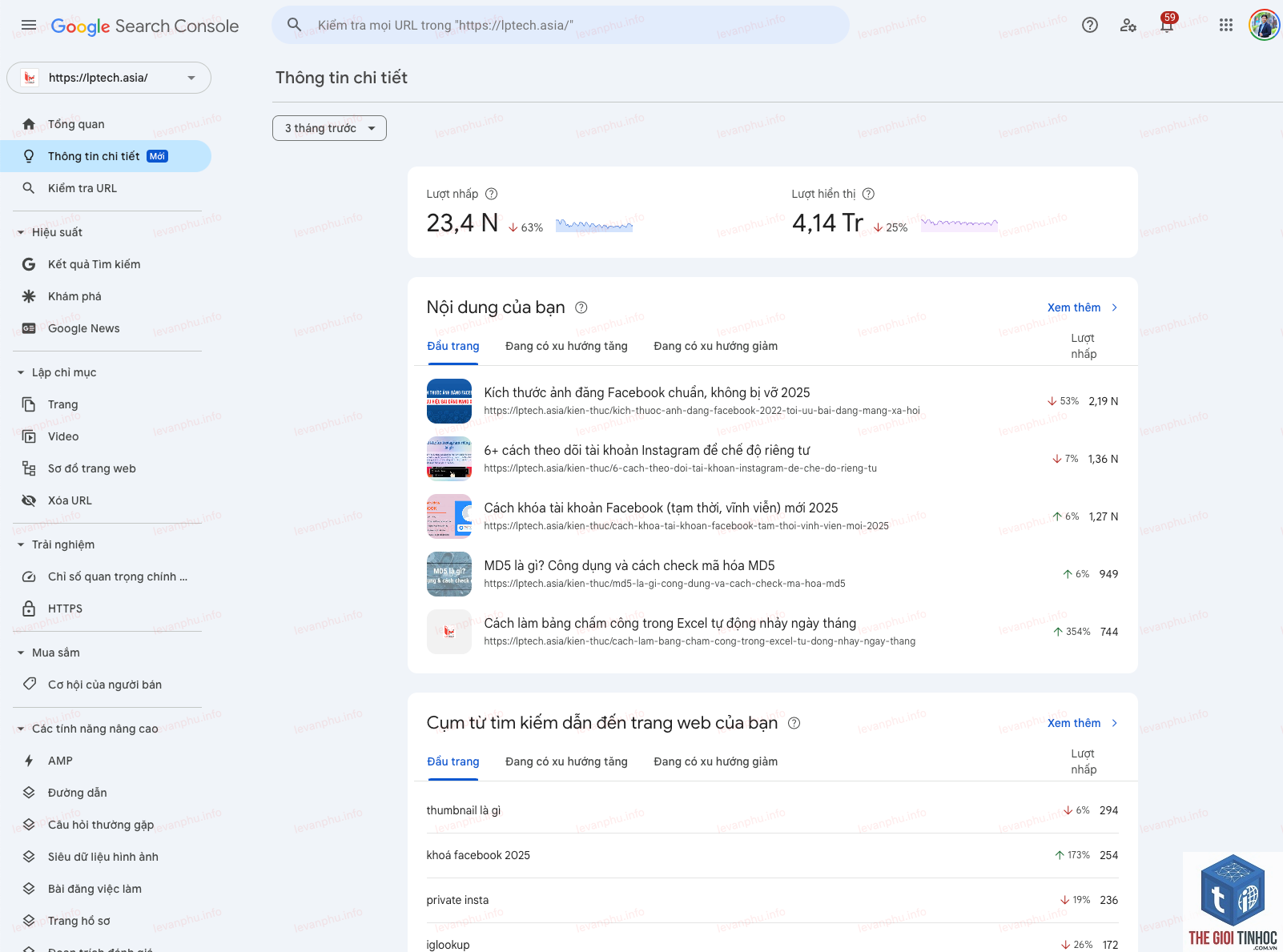Viewport: 1283px width, 952px height.
Task: Click Xem thêm in search queries card
Action: tap(1083, 723)
